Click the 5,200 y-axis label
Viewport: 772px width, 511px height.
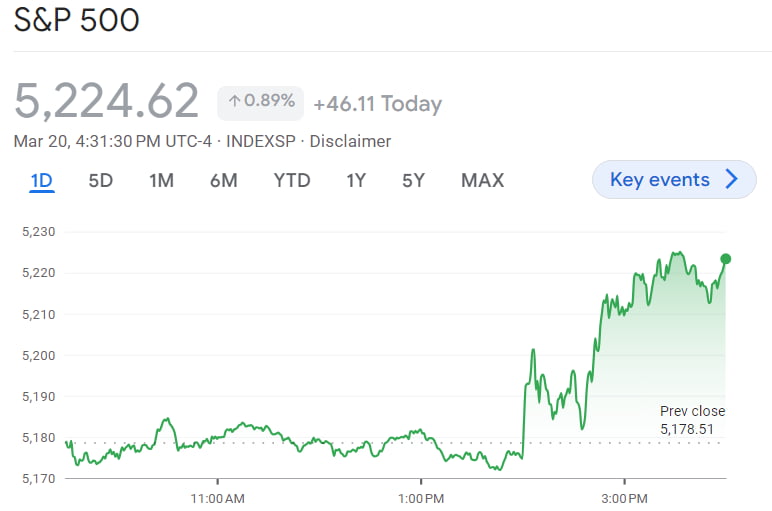click(x=38, y=355)
